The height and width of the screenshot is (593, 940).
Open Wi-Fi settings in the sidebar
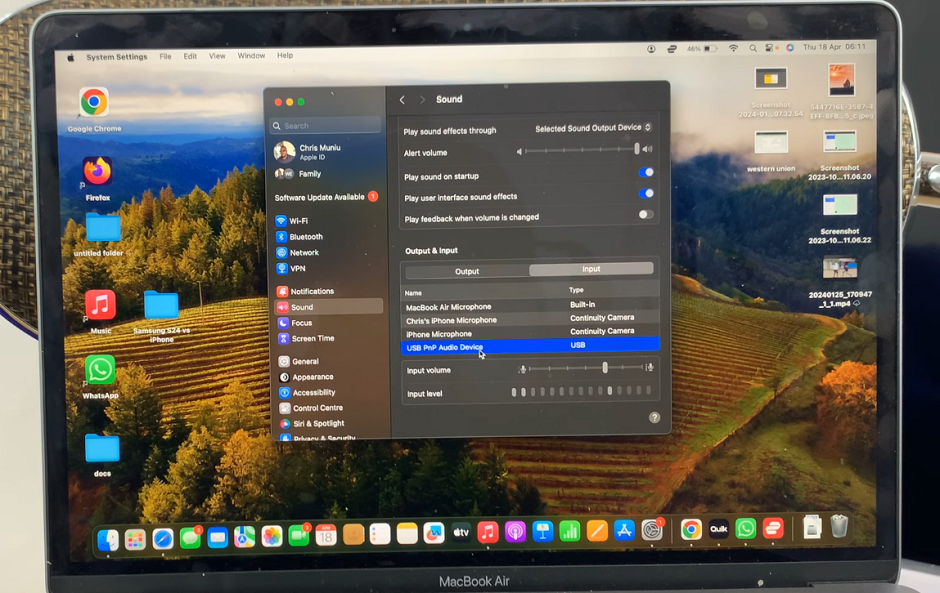coord(292,221)
